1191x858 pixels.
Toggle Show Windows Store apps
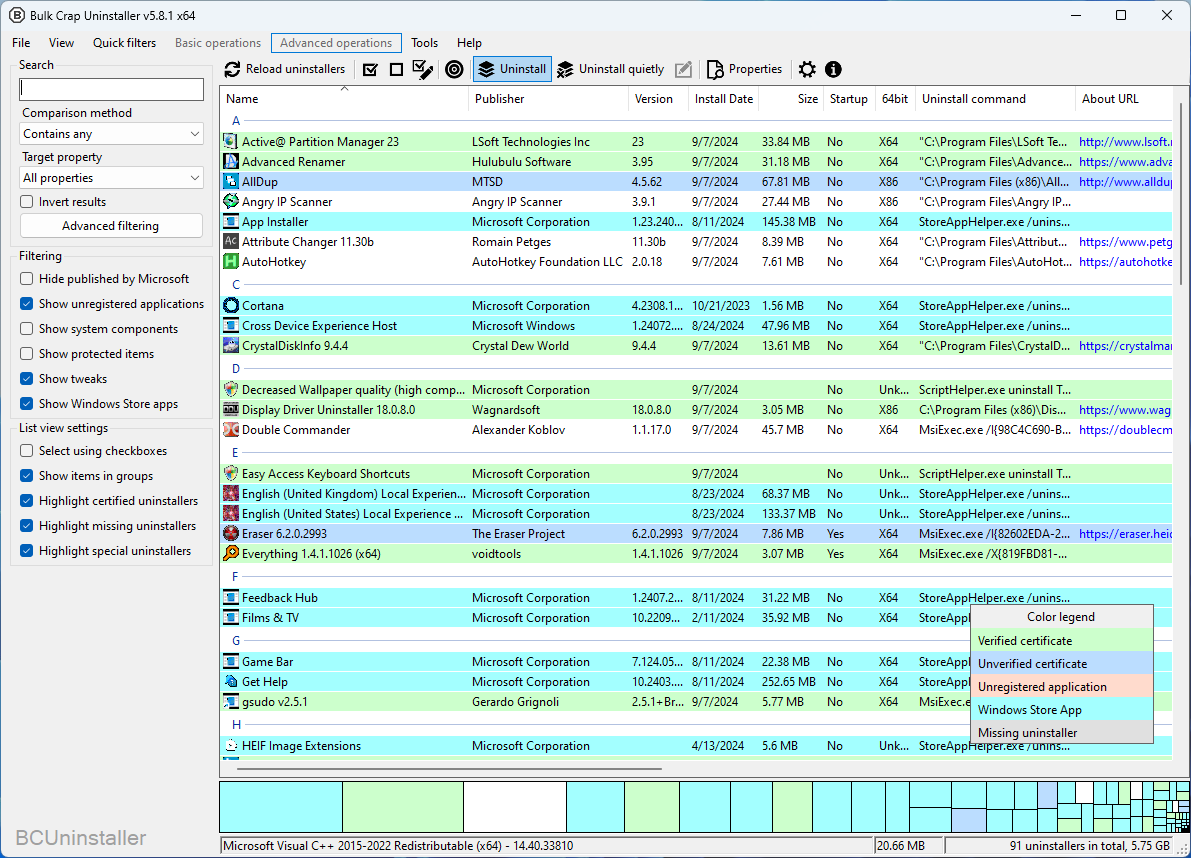[x=27, y=404]
